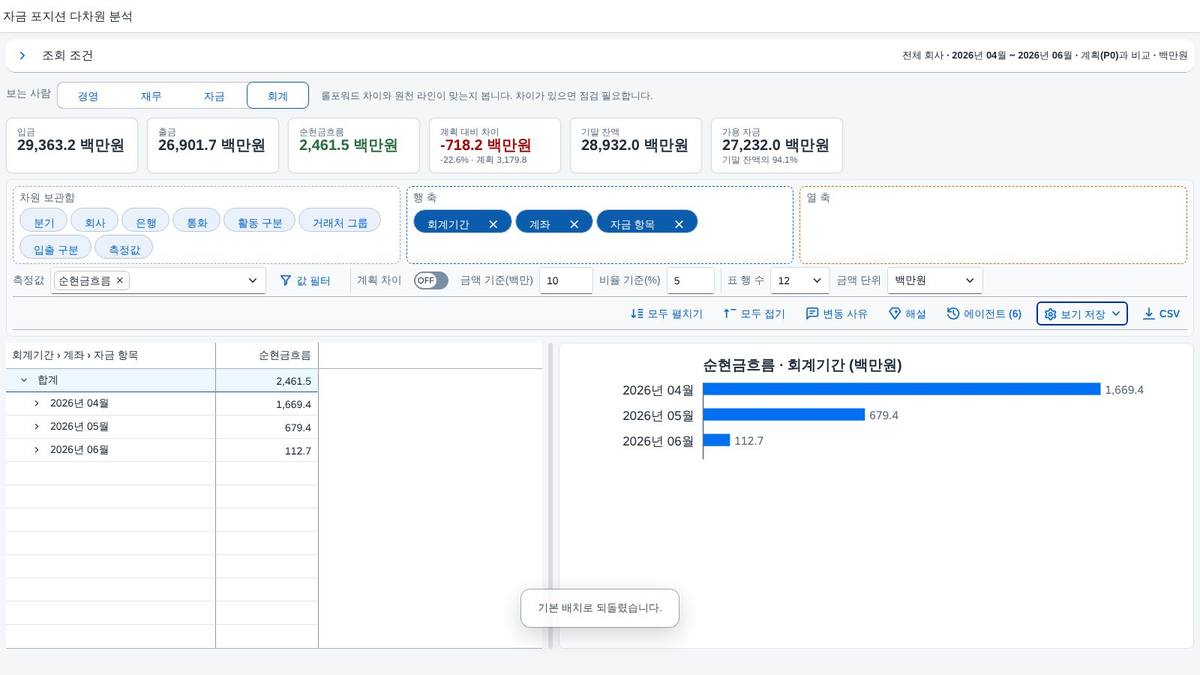Screen dimensions: 1200x675
Task: Open the 금액 단위 dropdown
Action: [x=935, y=281]
